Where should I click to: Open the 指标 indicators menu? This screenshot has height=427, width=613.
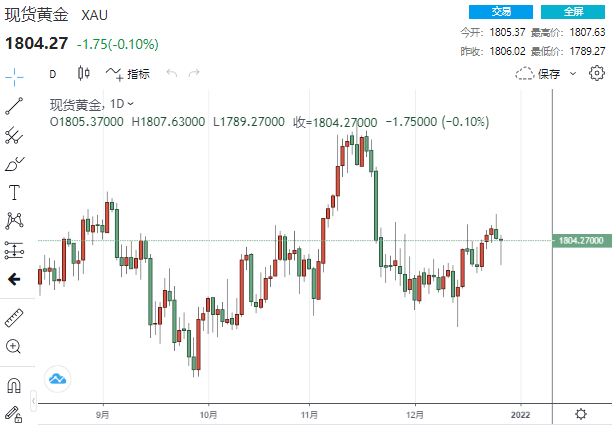pos(129,73)
